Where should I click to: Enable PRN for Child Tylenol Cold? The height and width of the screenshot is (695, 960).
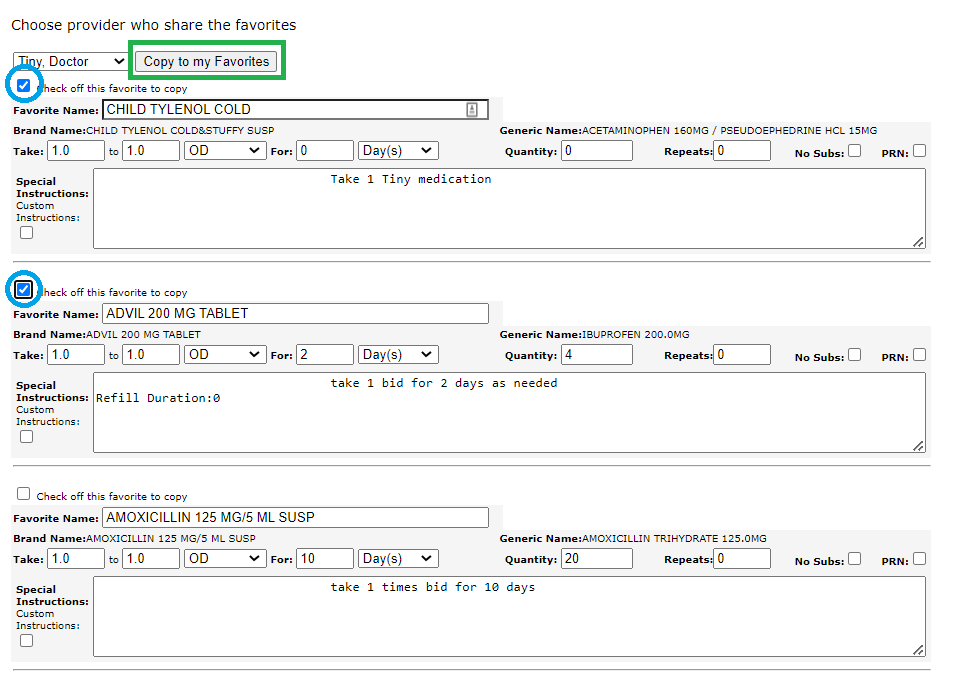(x=919, y=151)
